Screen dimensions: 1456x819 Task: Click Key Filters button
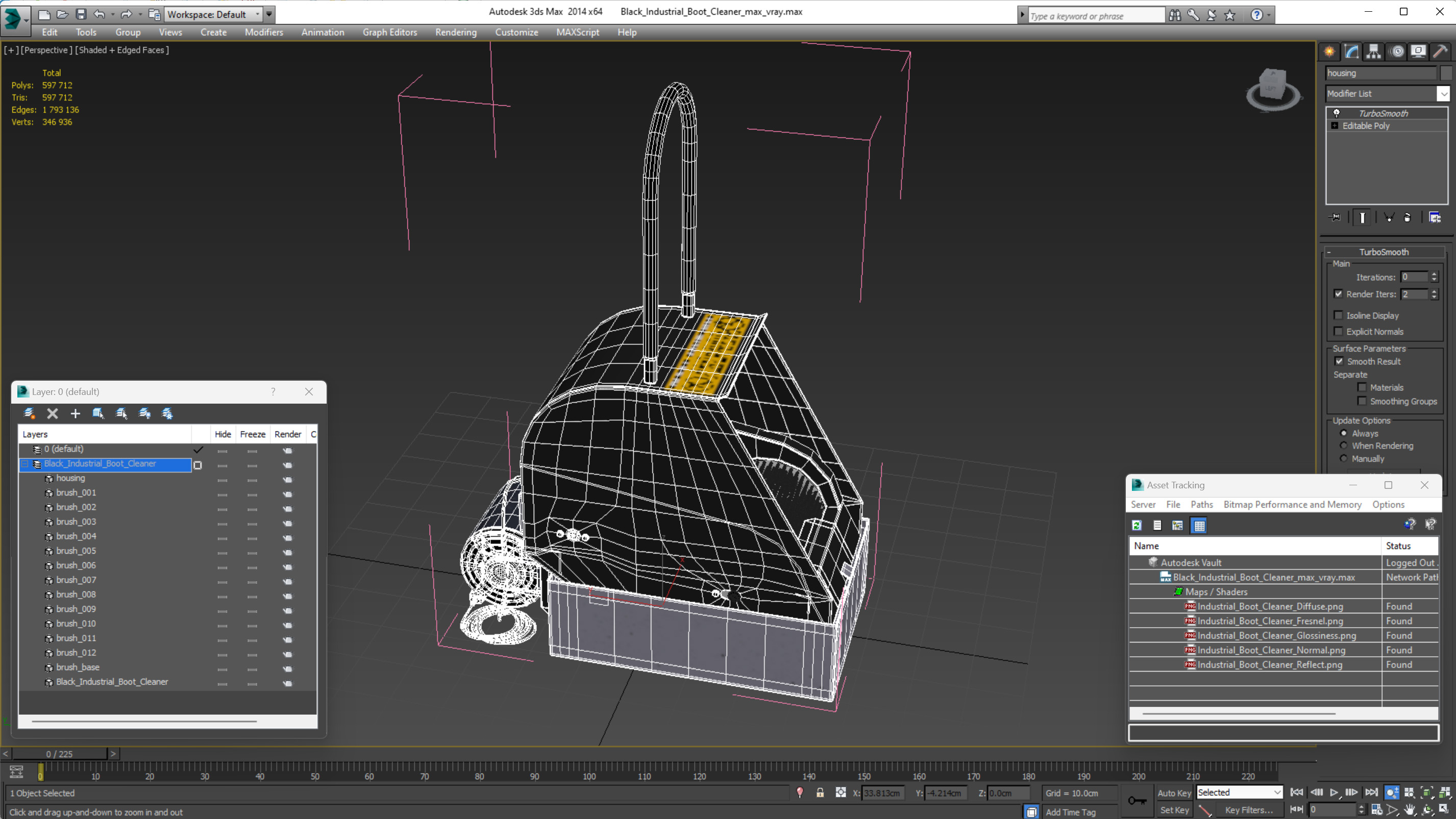pos(1249,810)
